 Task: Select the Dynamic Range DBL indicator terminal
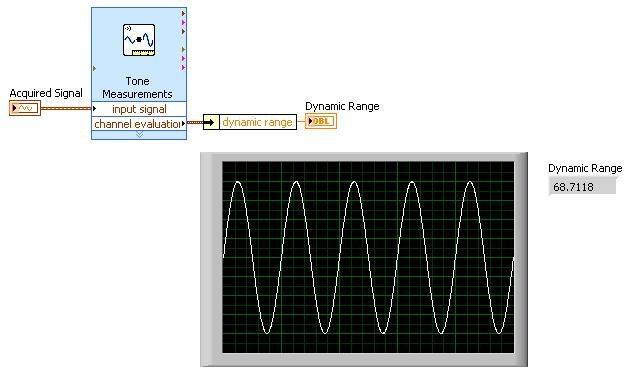click(321, 121)
